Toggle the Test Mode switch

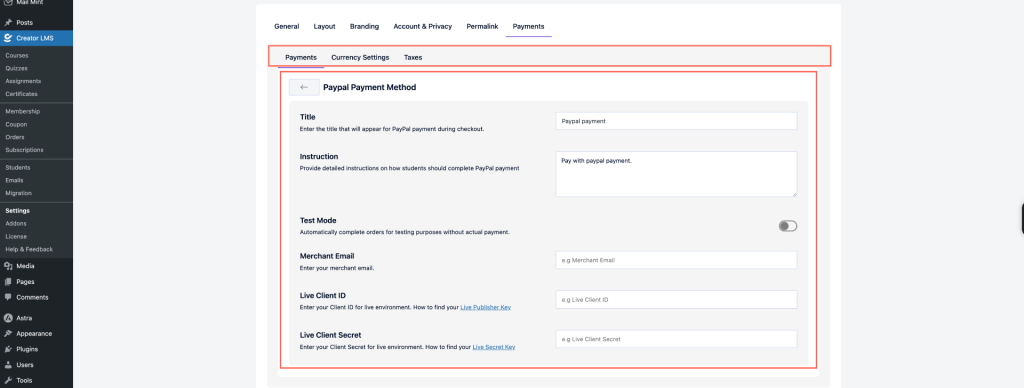pyautogui.click(x=788, y=226)
